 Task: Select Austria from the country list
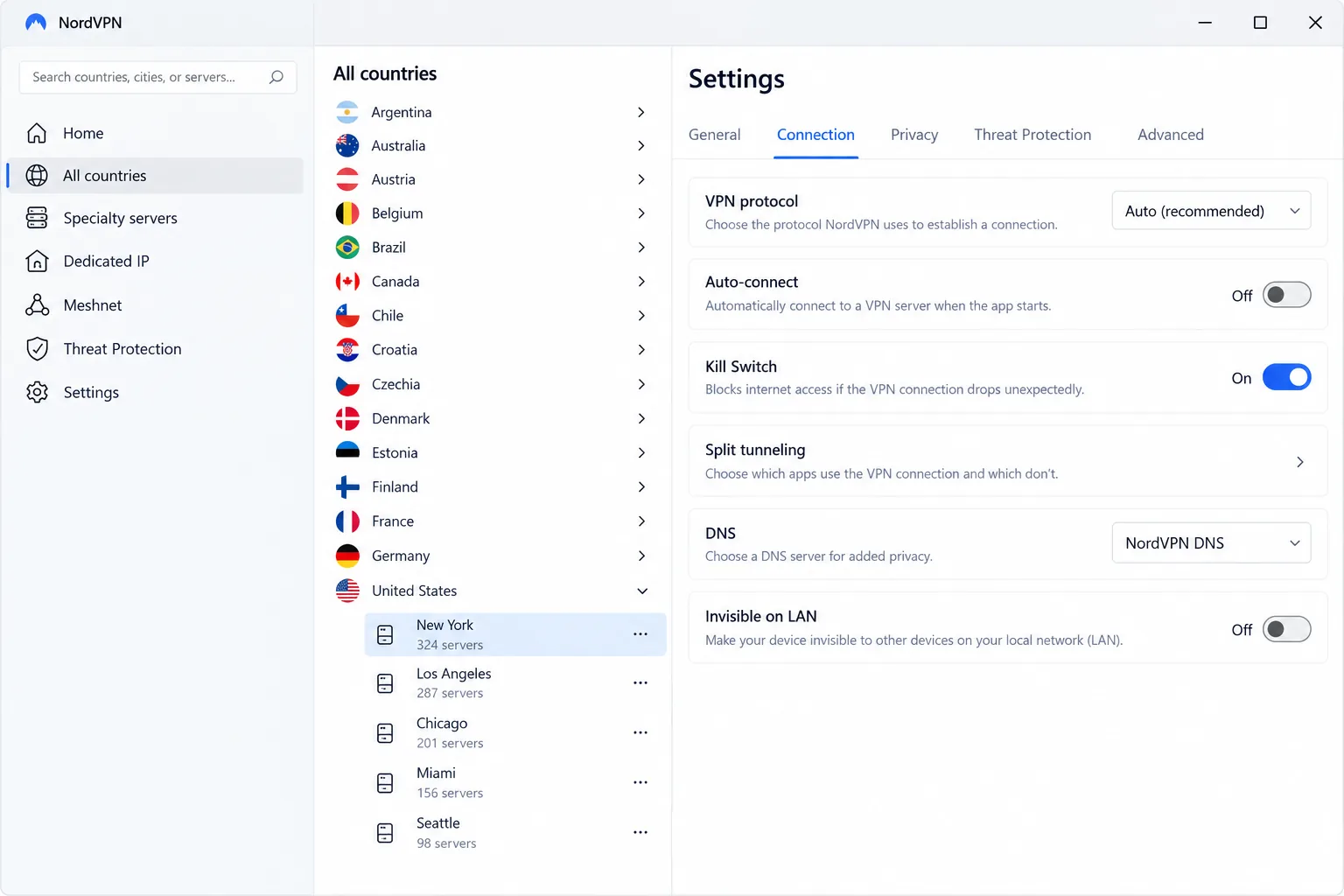point(493,179)
